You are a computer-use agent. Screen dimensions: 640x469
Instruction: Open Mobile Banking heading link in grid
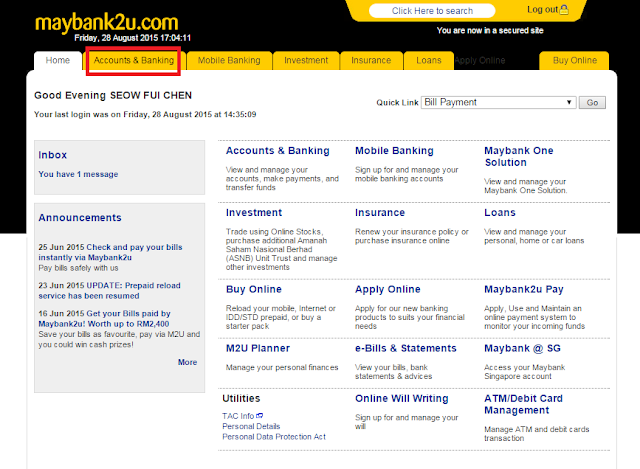click(394, 151)
